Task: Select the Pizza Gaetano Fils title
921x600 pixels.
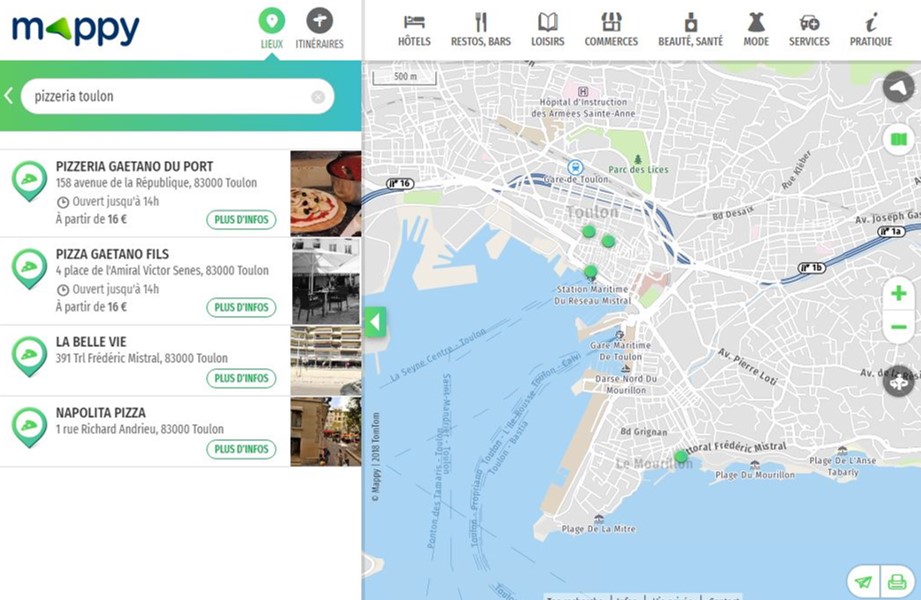Action: tap(112, 254)
